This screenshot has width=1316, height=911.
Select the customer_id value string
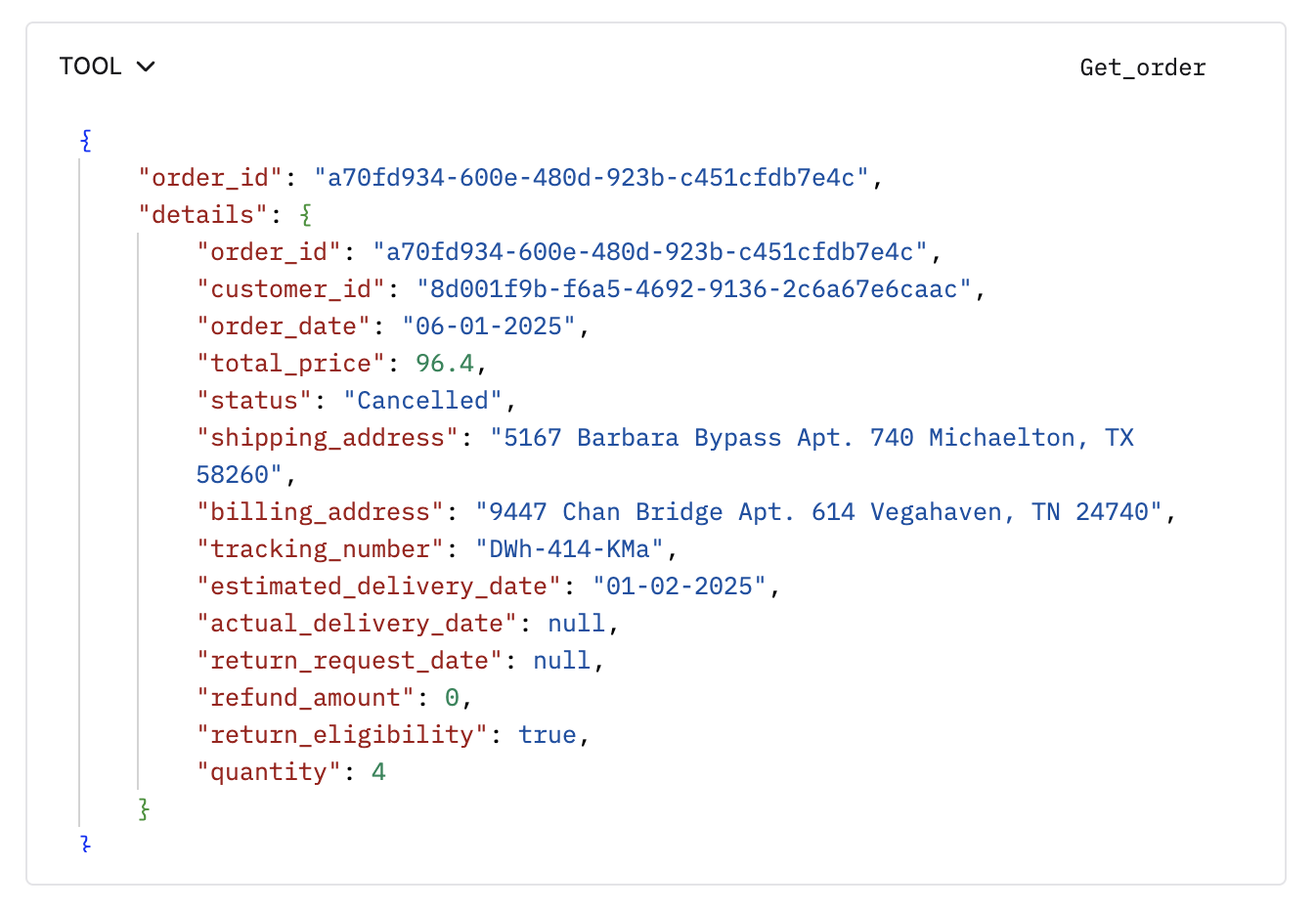pos(694,289)
